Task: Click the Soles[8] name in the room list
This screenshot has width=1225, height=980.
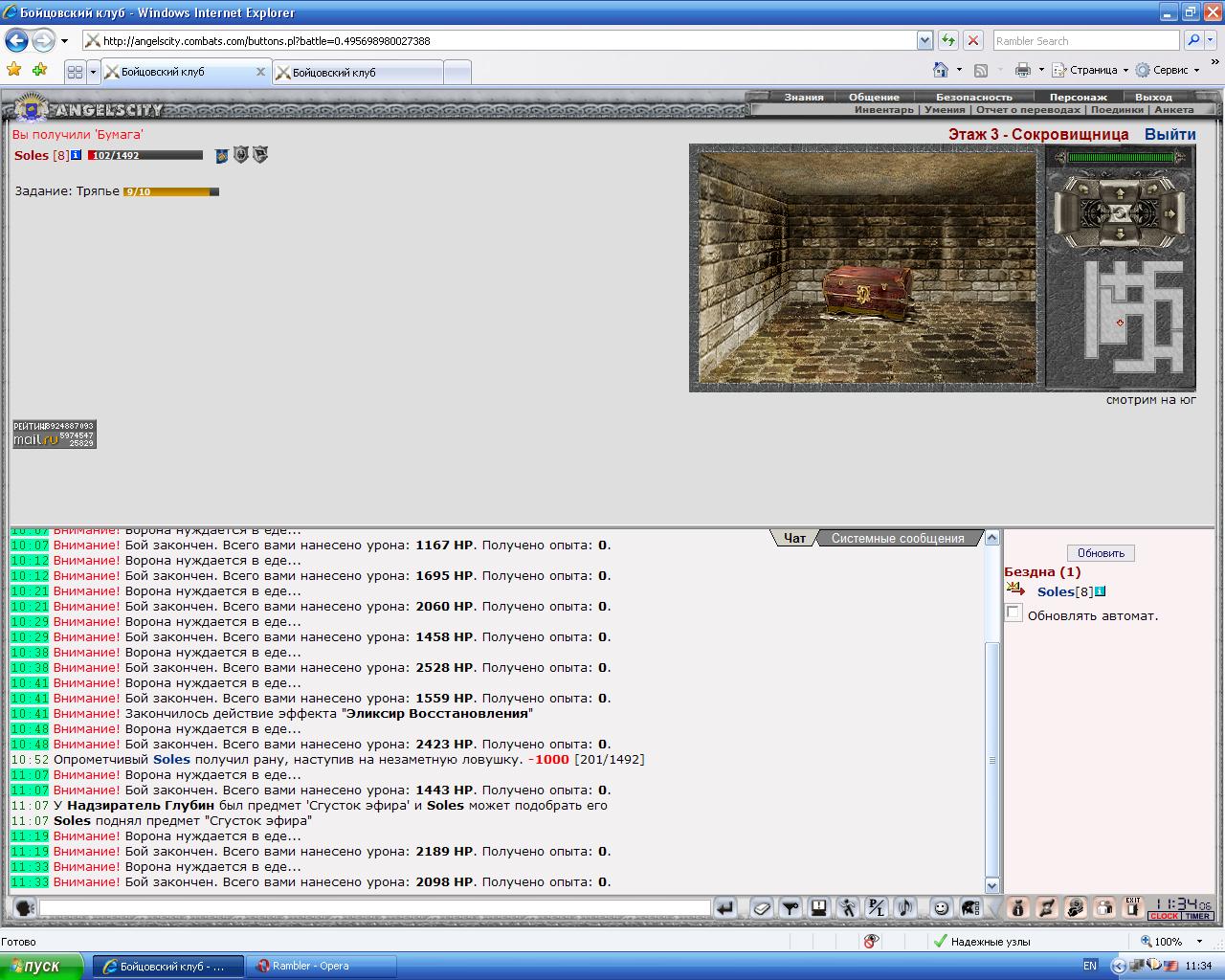Action: [1064, 591]
